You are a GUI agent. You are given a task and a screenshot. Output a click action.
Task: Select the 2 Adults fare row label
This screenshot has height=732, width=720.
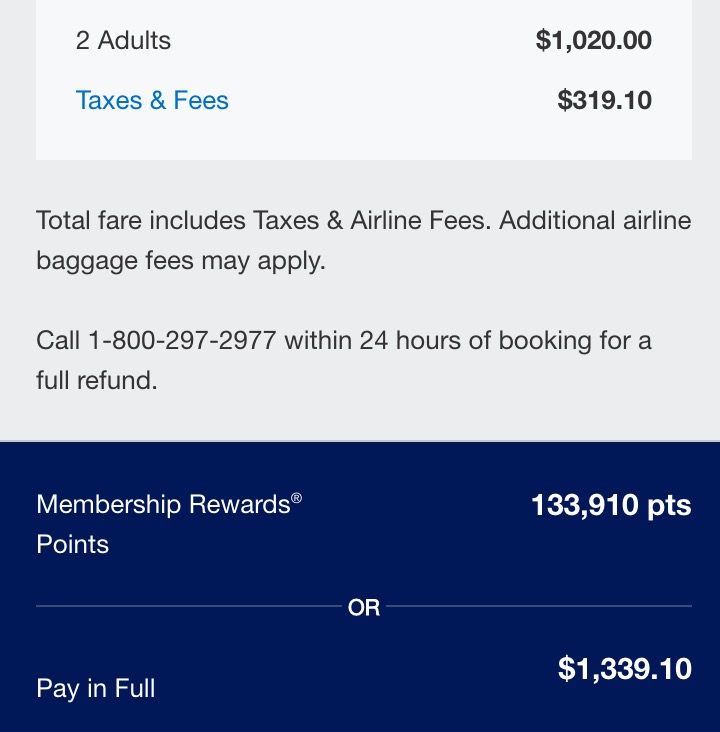(123, 41)
